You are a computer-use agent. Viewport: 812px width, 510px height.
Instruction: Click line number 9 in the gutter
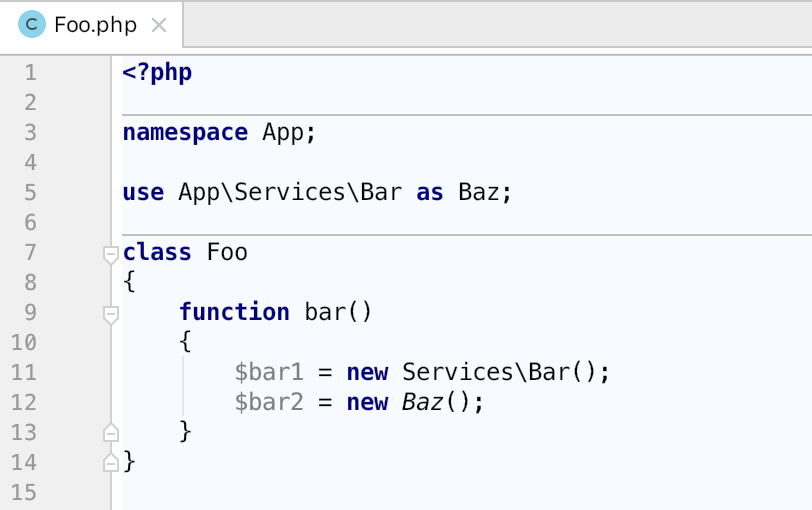31,313
